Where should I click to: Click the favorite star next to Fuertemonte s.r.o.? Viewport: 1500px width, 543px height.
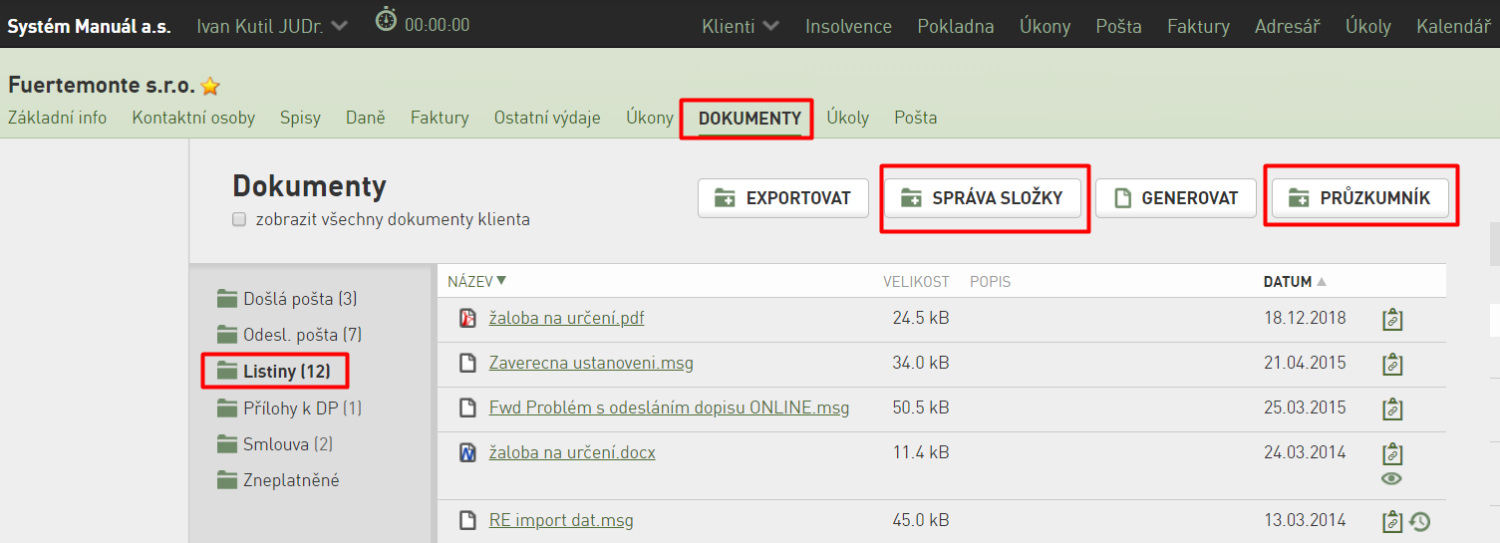(x=210, y=86)
